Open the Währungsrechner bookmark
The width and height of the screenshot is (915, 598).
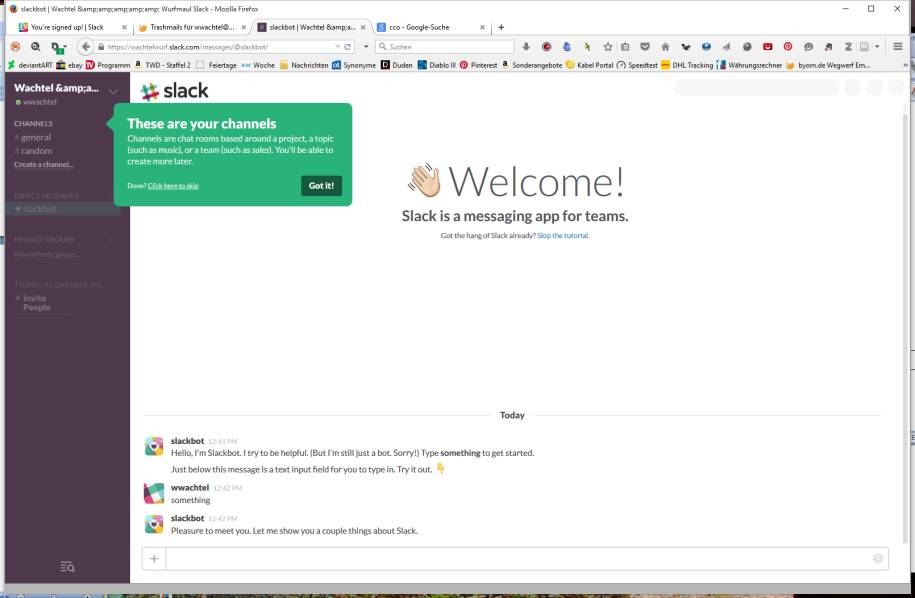(x=749, y=65)
